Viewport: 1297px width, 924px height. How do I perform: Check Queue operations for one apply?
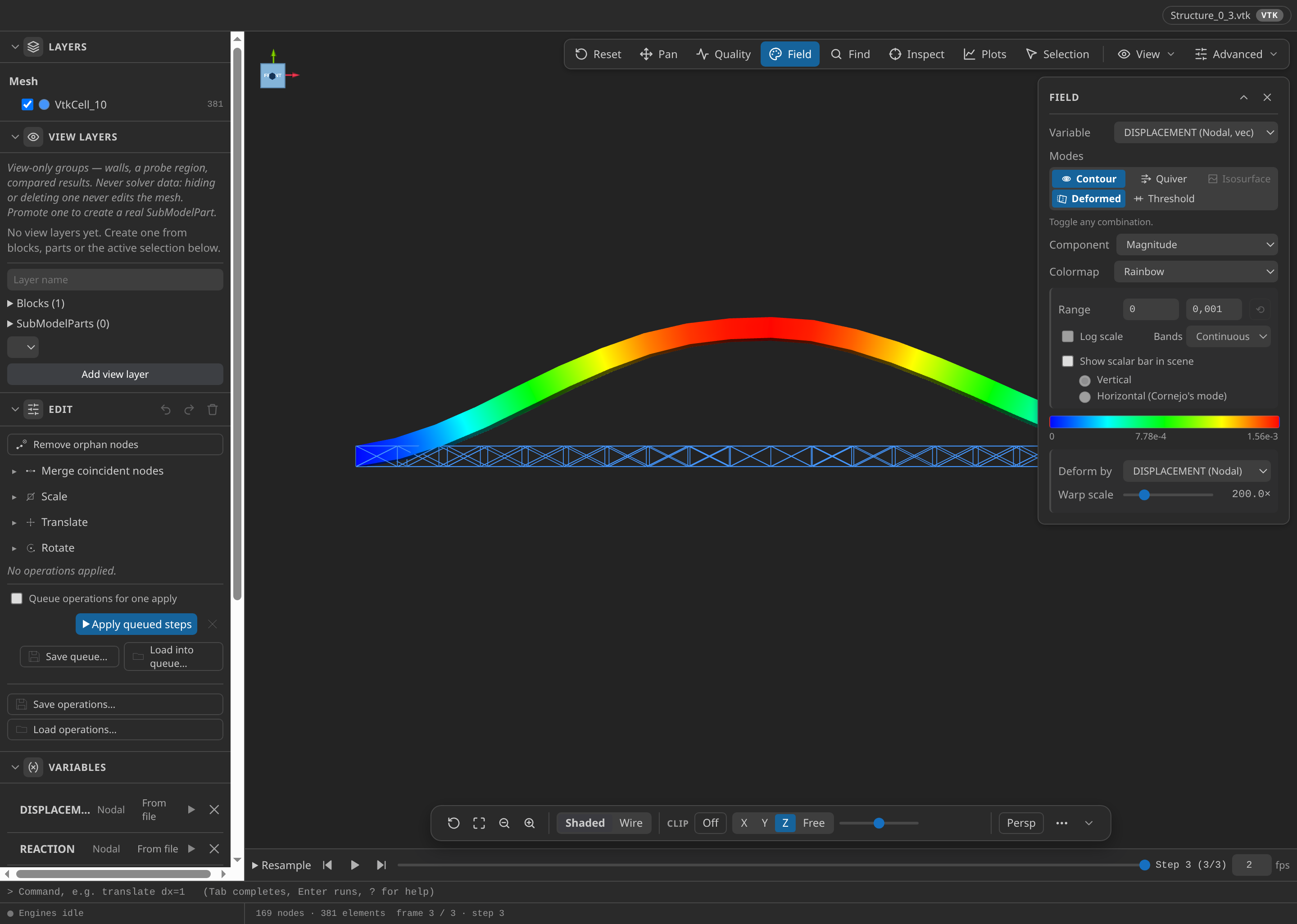tap(17, 598)
